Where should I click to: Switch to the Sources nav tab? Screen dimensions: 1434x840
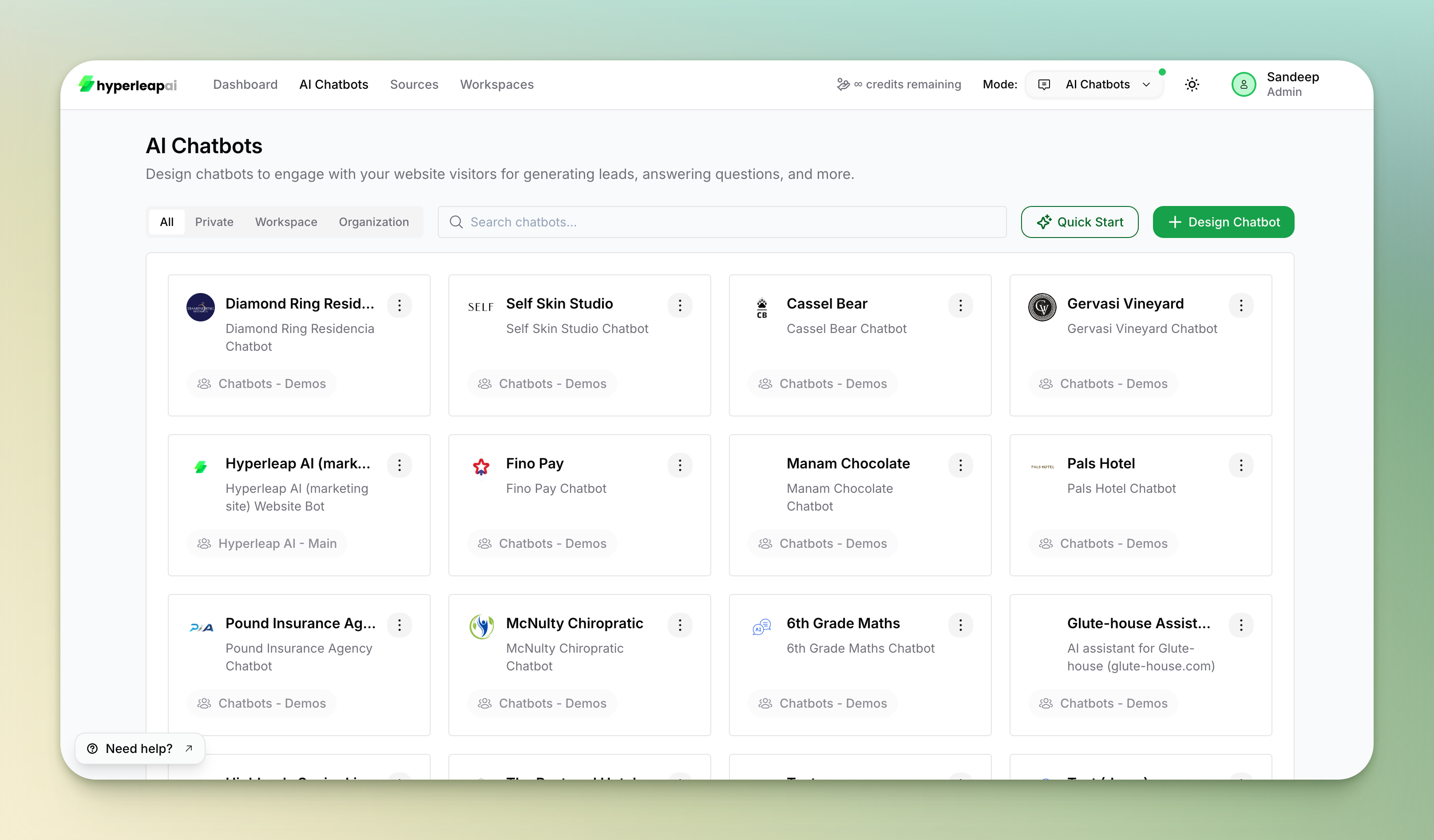[x=414, y=85]
